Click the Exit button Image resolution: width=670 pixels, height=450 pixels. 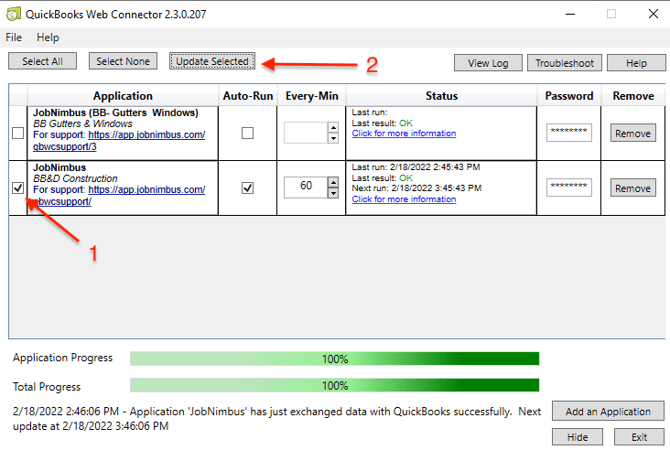click(x=639, y=437)
